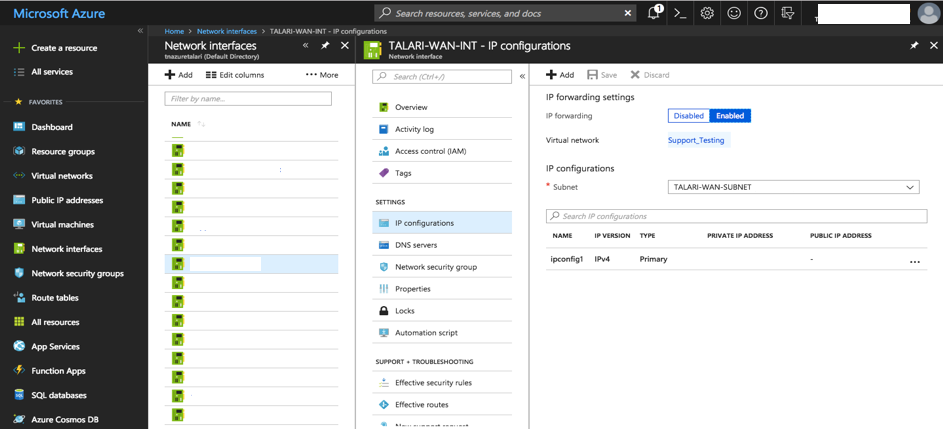Click App Services sidebar icon
This screenshot has width=943, height=429.
click(x=19, y=347)
